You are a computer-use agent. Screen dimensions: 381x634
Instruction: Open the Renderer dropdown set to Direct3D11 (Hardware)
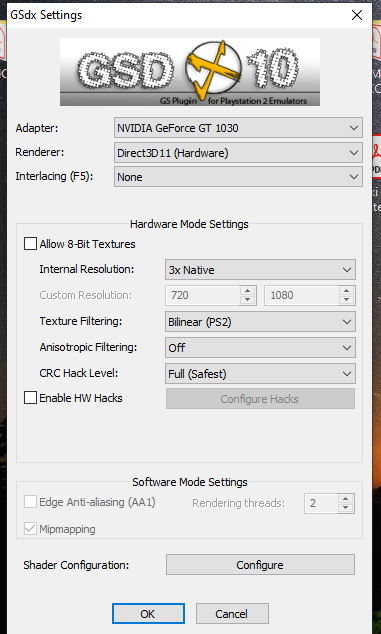(x=238, y=153)
